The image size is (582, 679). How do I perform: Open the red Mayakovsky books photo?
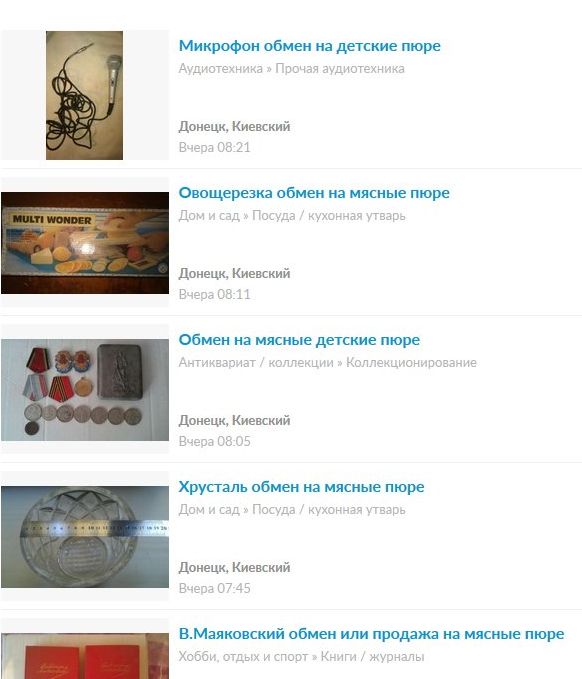click(x=85, y=656)
